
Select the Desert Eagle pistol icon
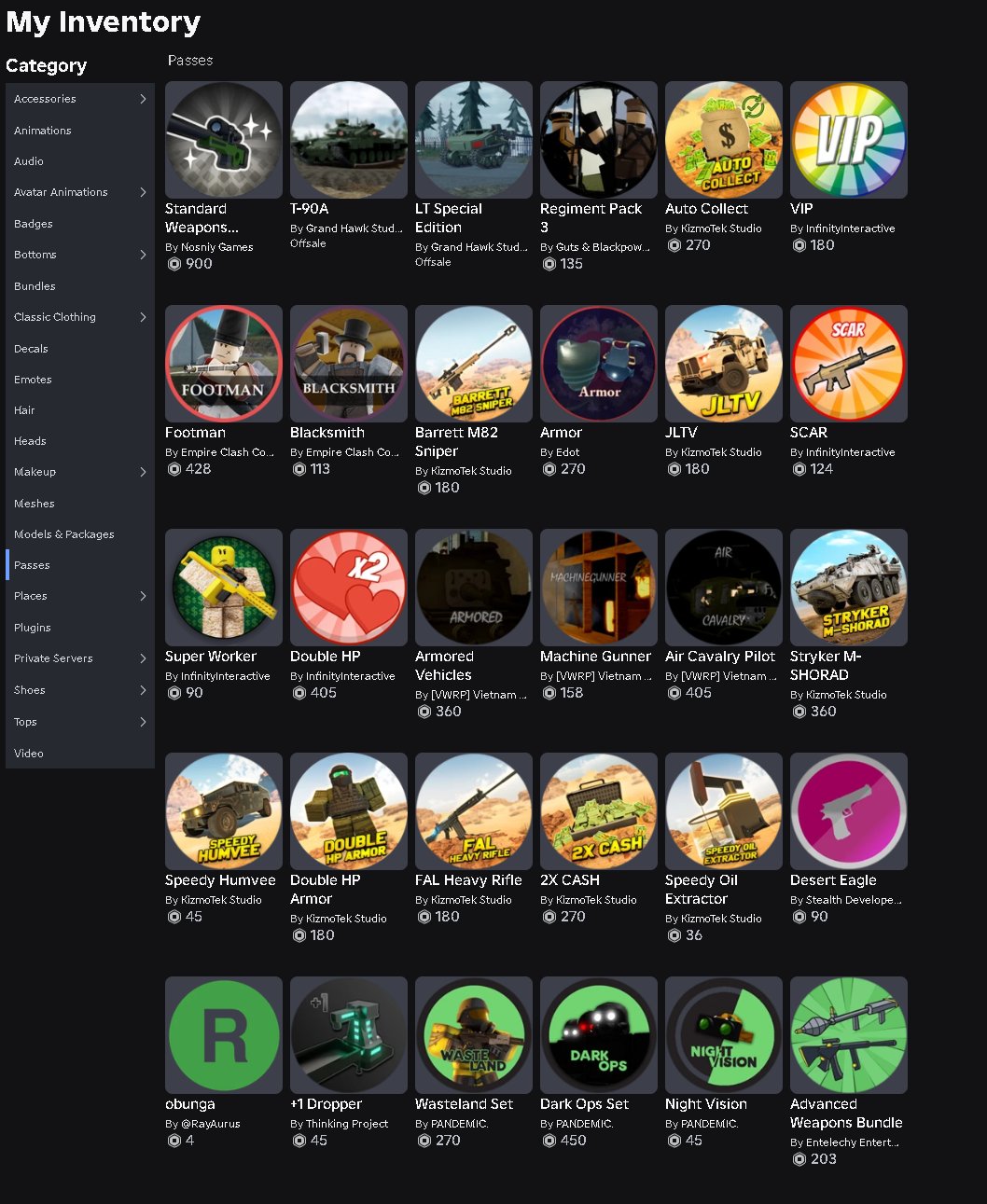[x=849, y=811]
